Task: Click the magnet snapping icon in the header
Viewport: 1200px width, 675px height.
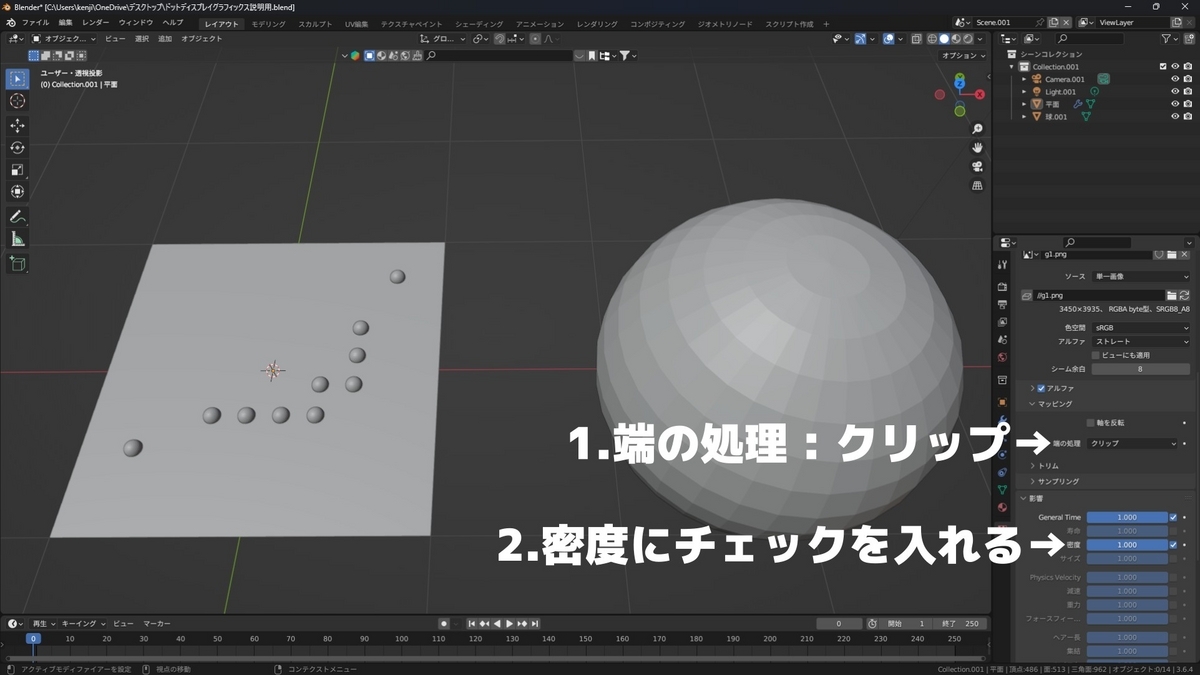Action: pyautogui.click(x=500, y=38)
